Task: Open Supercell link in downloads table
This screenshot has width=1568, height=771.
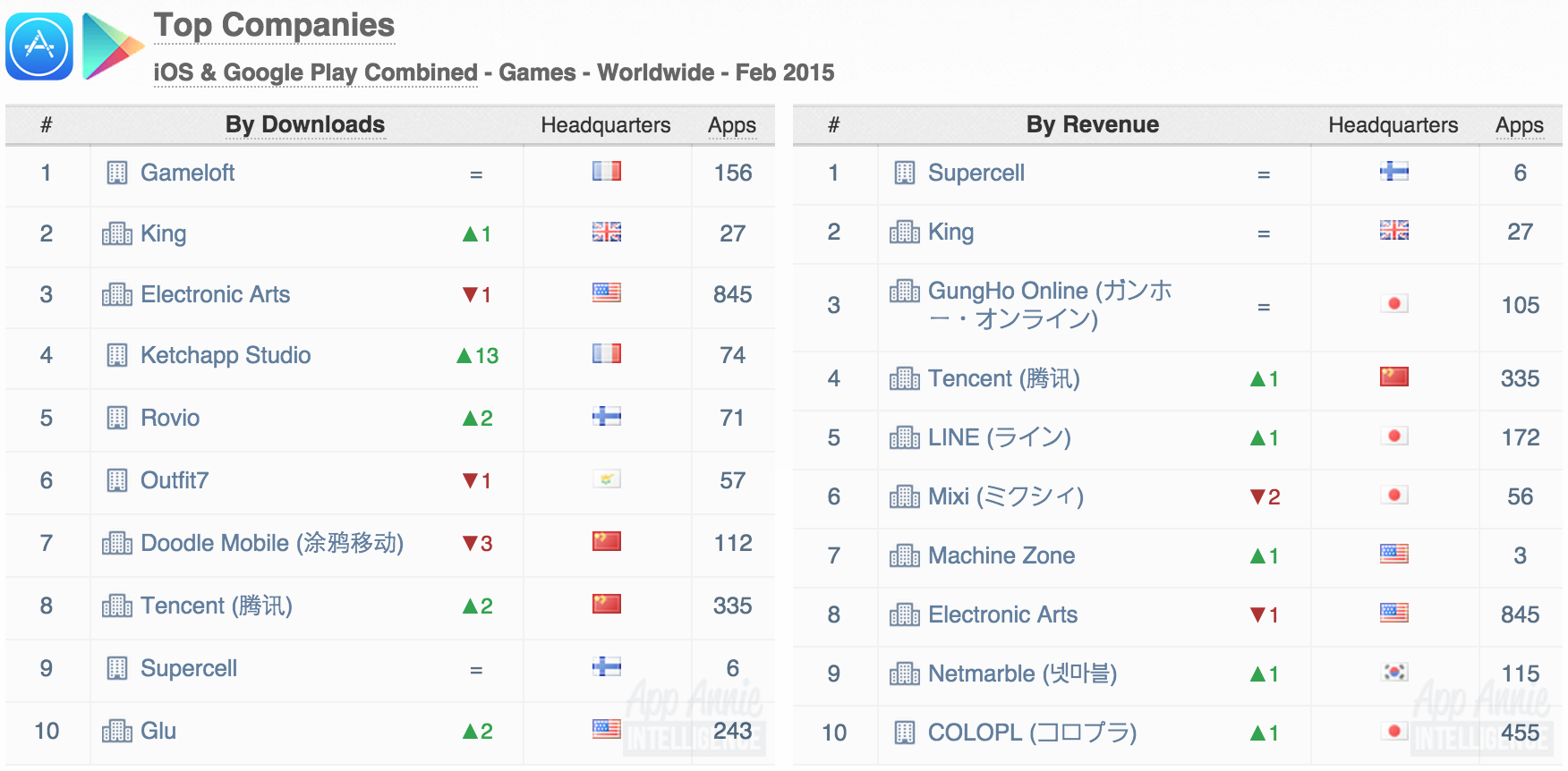Action: [x=189, y=668]
